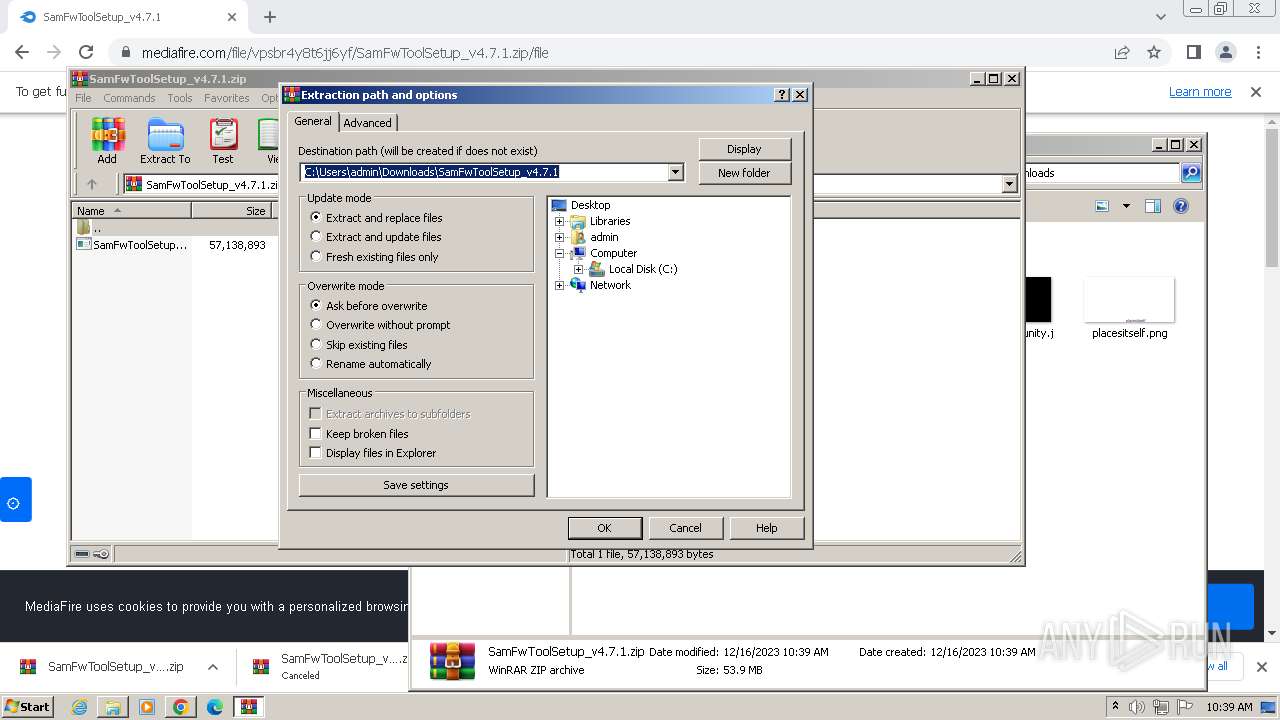Open WinRAR Favorites menu

(227, 98)
